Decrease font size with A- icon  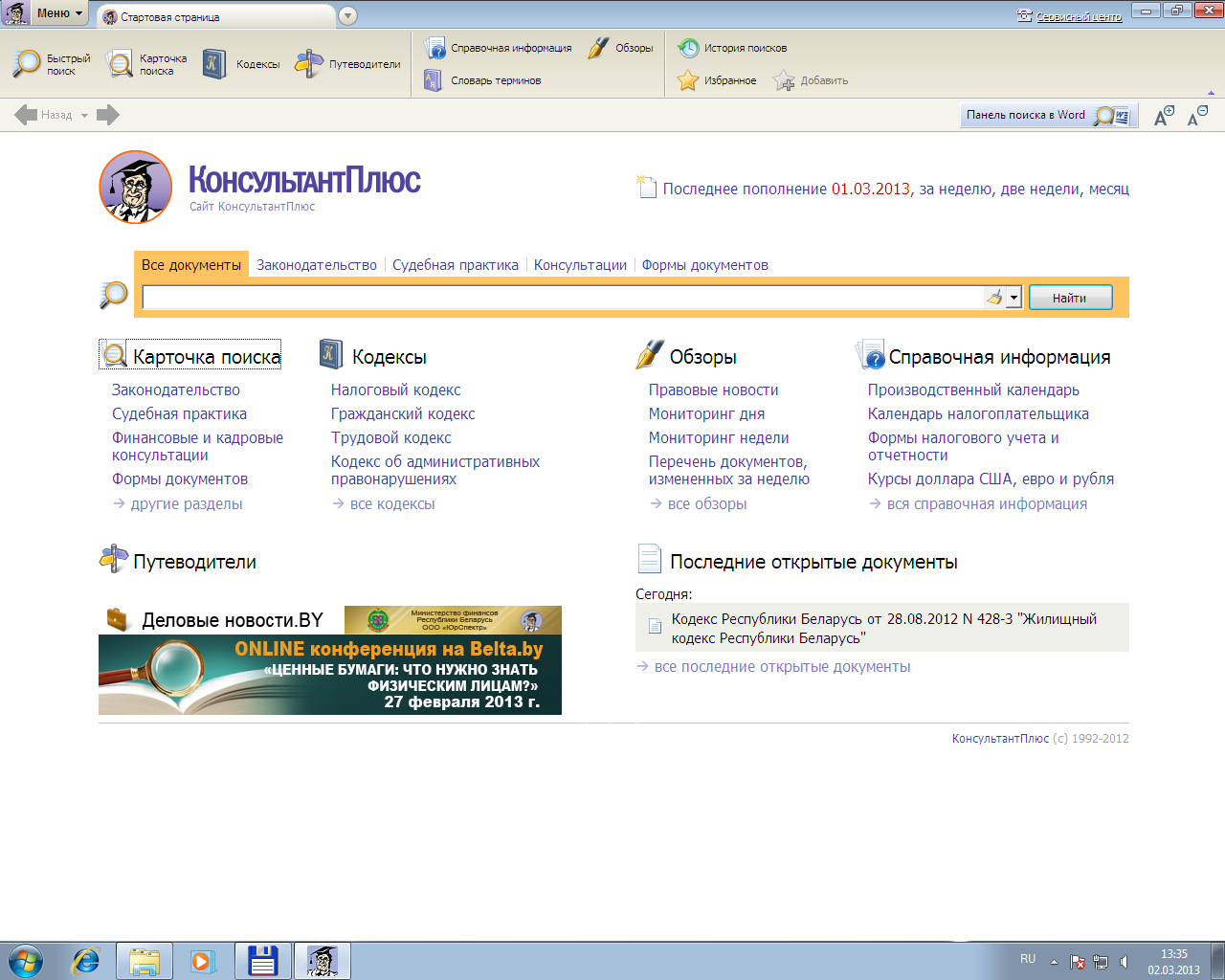click(x=1197, y=116)
